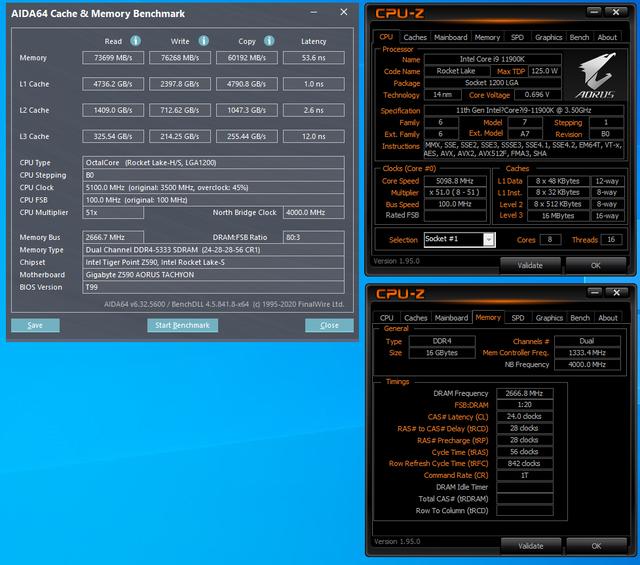The width and height of the screenshot is (640, 565).
Task: Go to Graphics tab in lower CPU-Z
Action: (548, 317)
